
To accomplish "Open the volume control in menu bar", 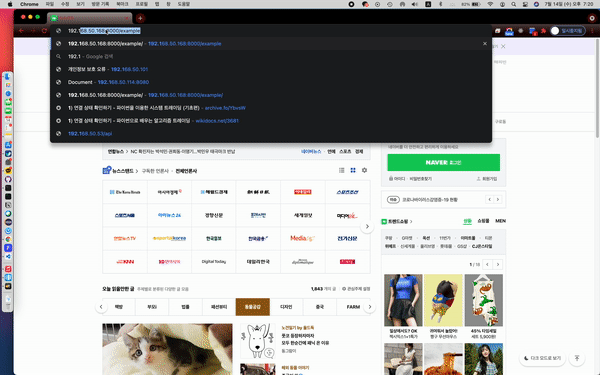I will [x=415, y=4].
